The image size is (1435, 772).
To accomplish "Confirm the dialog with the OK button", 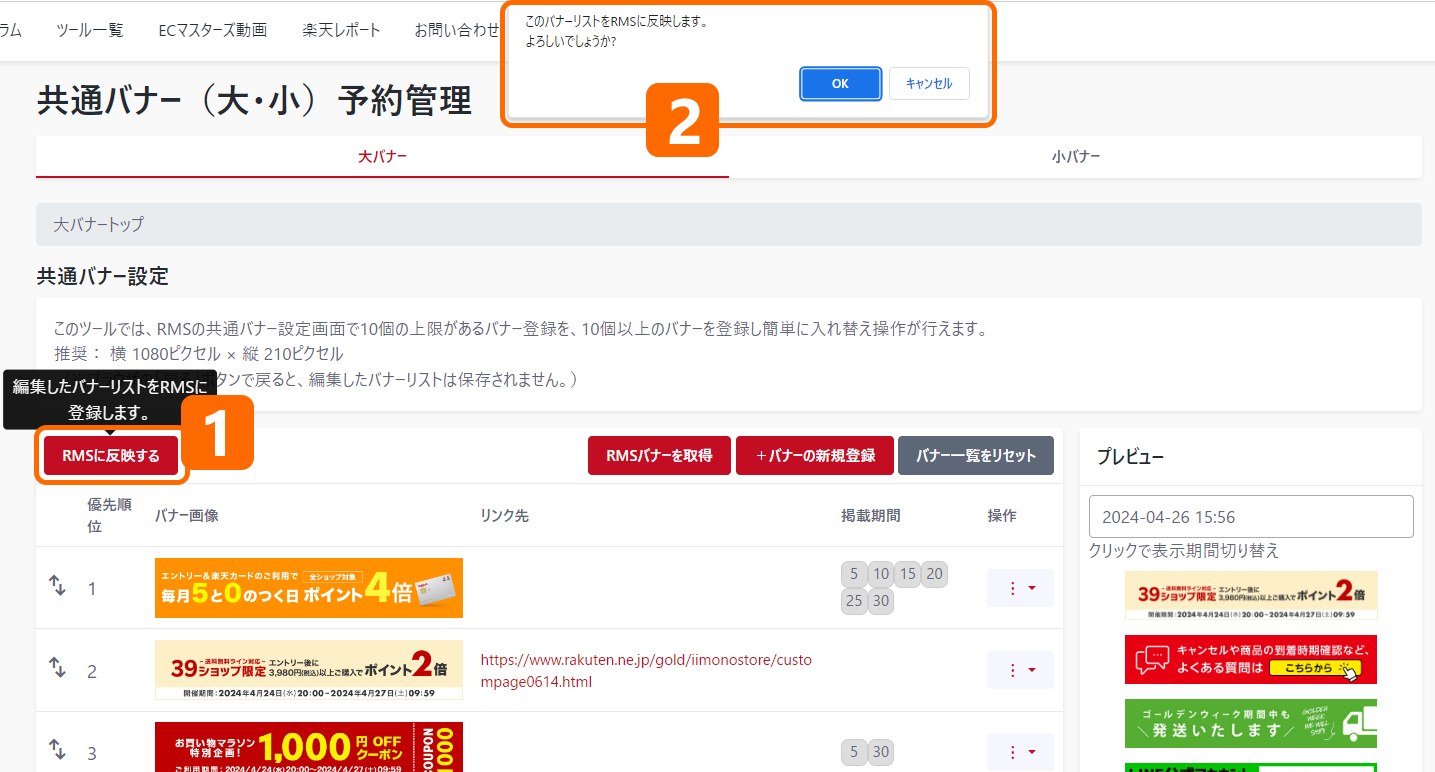I will [x=840, y=84].
